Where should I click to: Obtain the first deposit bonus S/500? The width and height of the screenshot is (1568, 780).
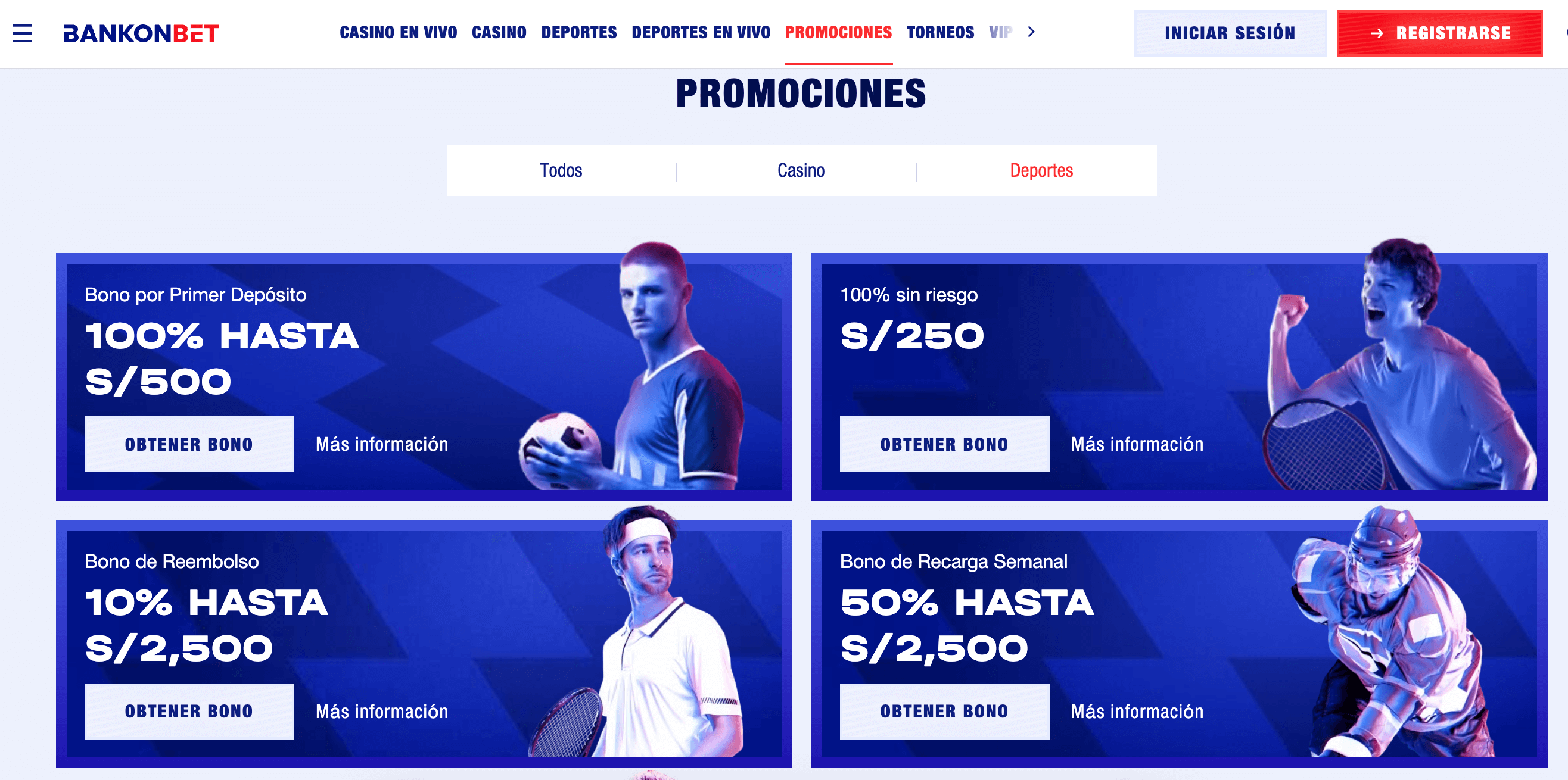[189, 444]
